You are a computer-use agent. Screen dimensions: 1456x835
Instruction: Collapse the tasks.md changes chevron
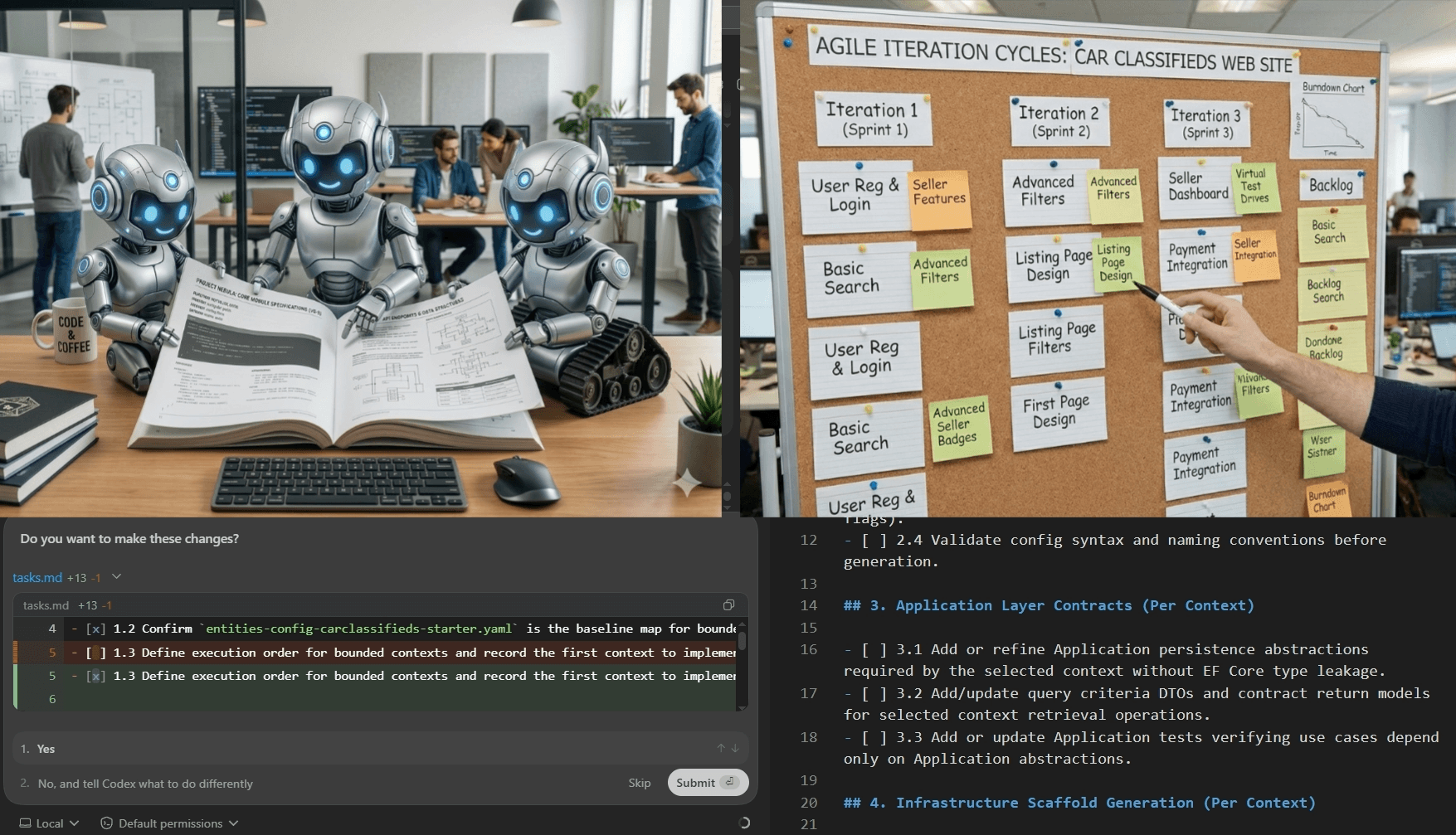point(117,577)
